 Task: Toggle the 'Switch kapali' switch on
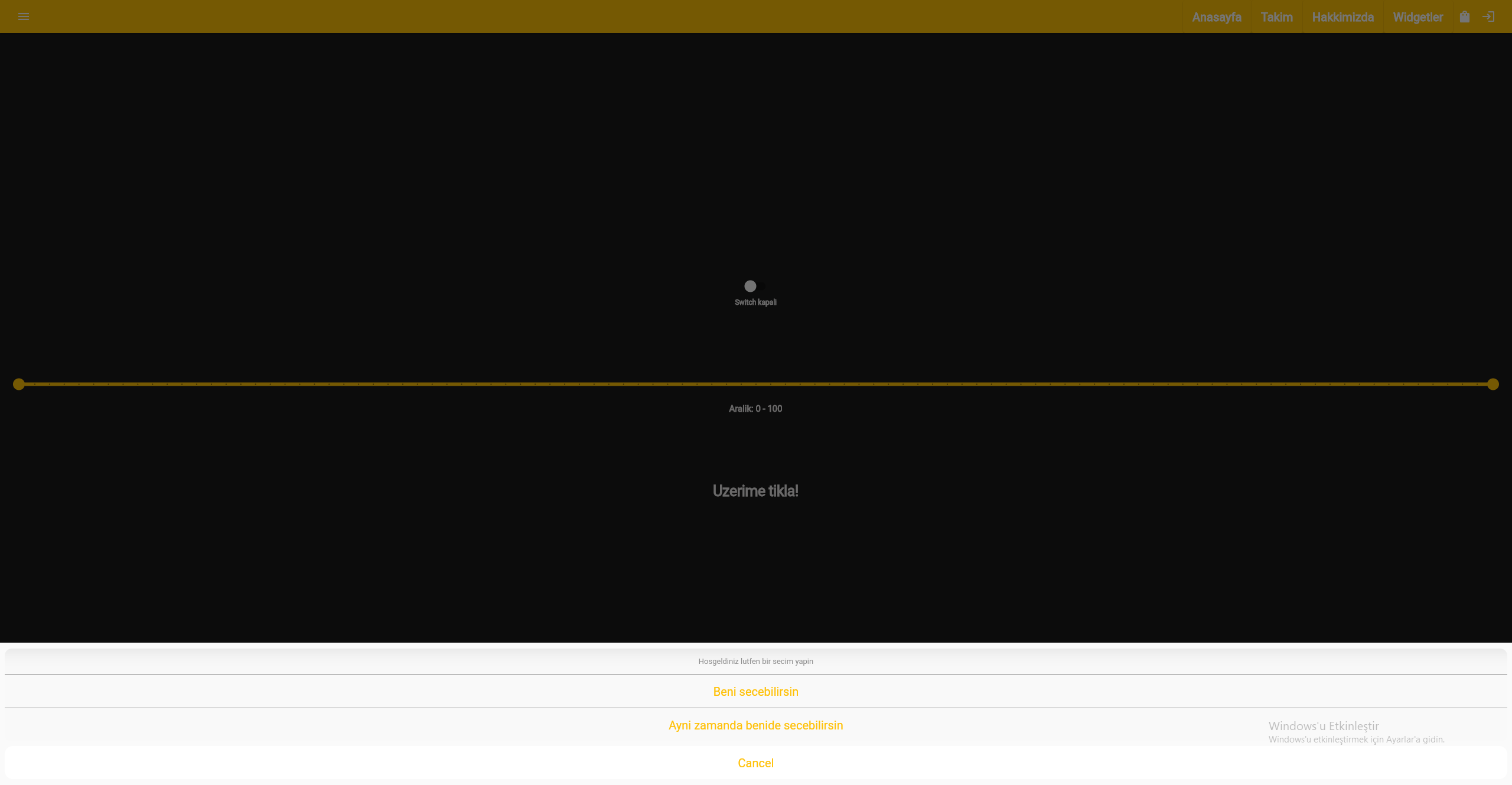click(x=755, y=286)
